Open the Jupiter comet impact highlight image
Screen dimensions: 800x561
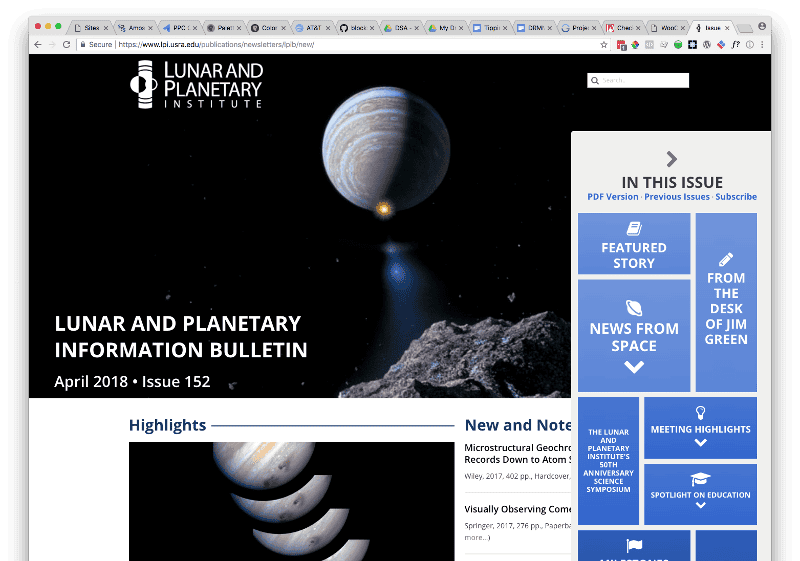[x=291, y=501]
